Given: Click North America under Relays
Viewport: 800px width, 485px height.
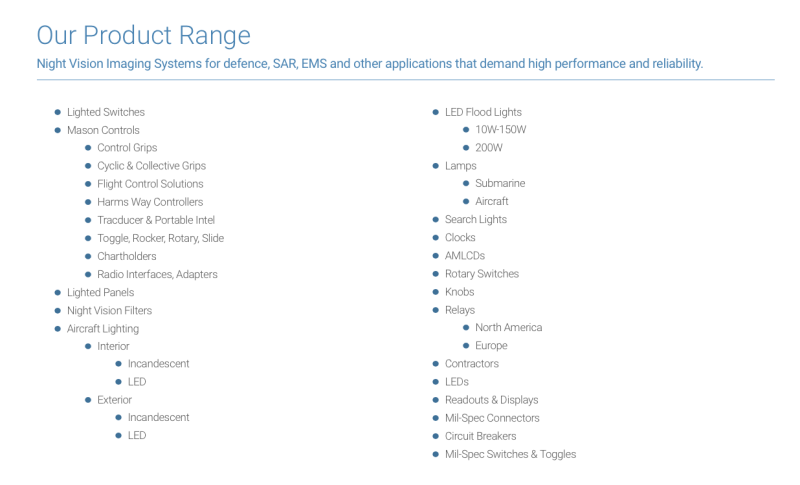Looking at the screenshot, I should (x=508, y=327).
